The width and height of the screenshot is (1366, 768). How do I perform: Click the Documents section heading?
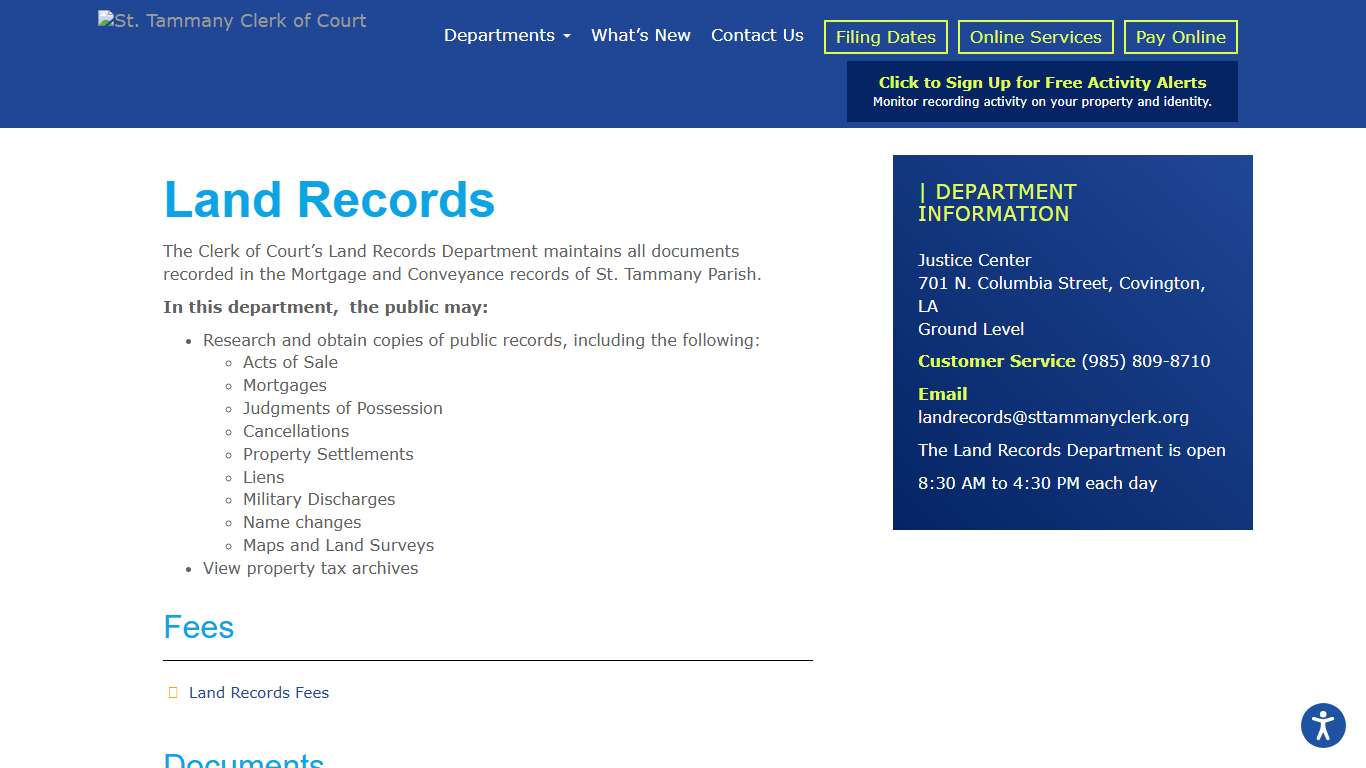[243, 759]
